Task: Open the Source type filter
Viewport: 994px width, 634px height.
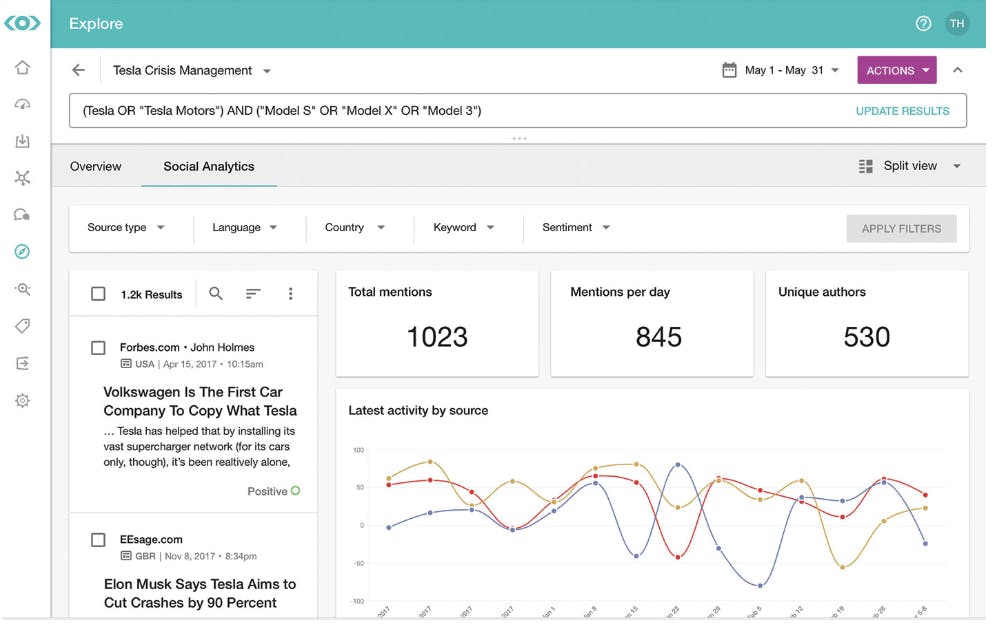Action: [126, 228]
